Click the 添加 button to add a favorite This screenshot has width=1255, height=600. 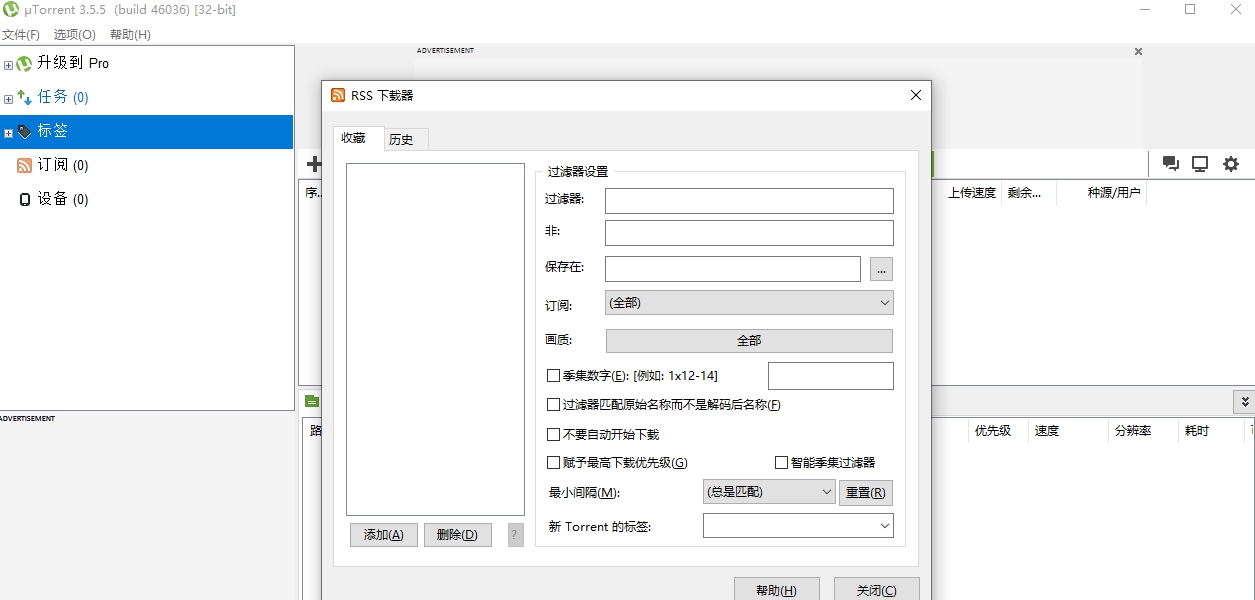click(383, 534)
